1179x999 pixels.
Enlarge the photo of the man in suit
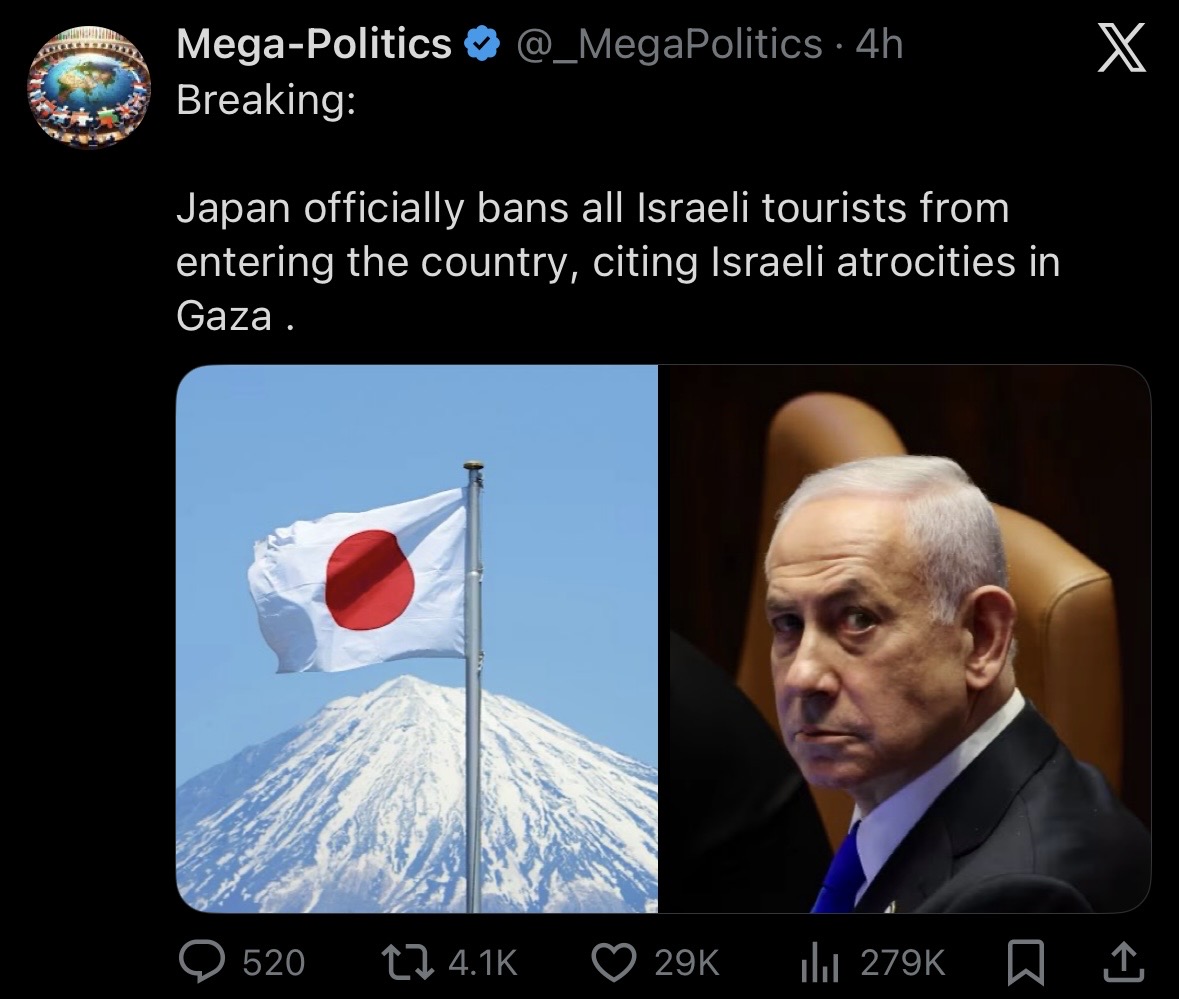(905, 639)
